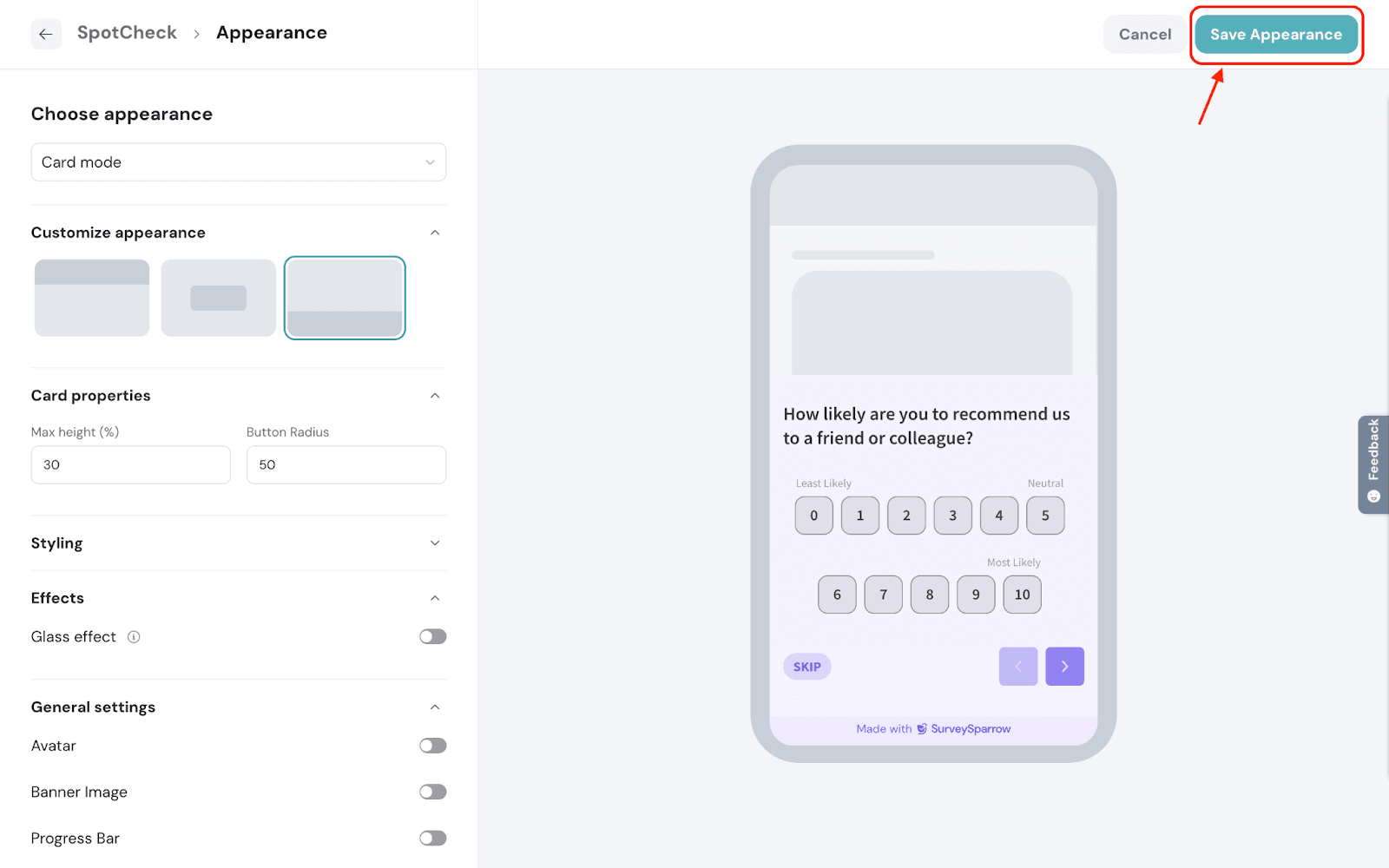Click the Cancel button
This screenshot has height=868, width=1389.
(1145, 35)
